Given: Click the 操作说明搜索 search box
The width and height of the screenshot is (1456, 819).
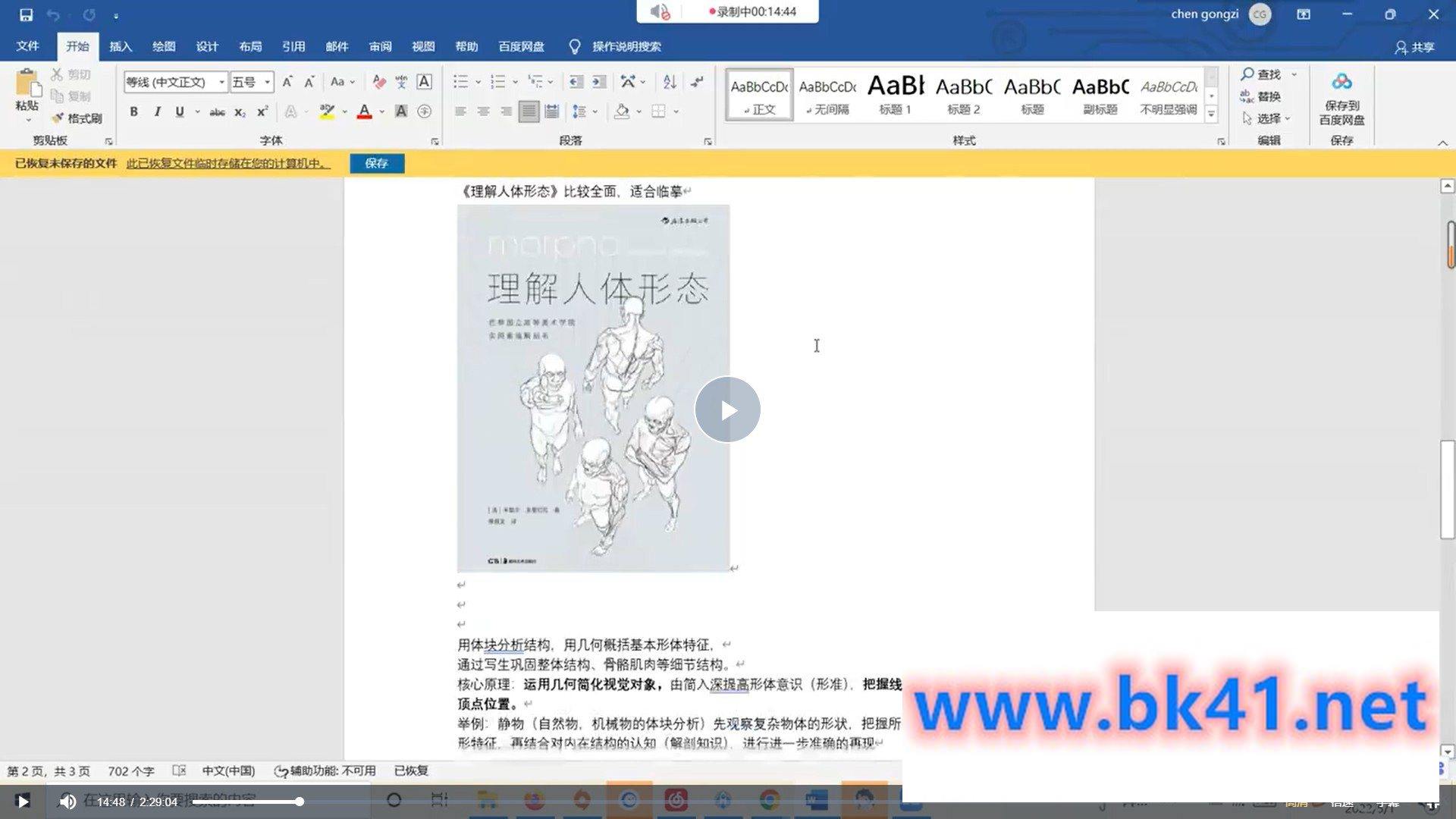Looking at the screenshot, I should point(626,46).
